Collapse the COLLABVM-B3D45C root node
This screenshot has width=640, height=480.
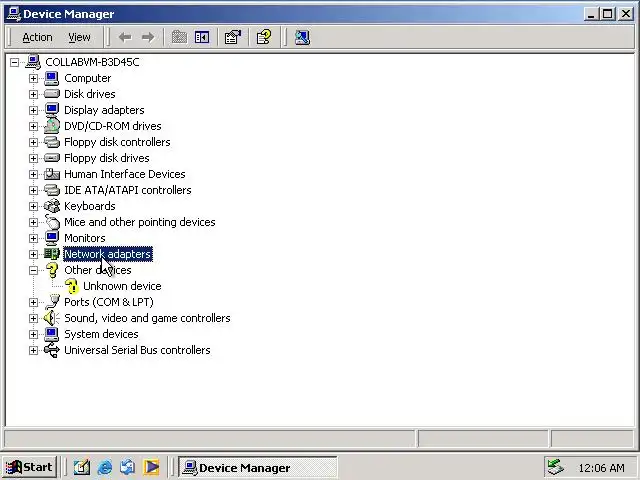point(15,62)
